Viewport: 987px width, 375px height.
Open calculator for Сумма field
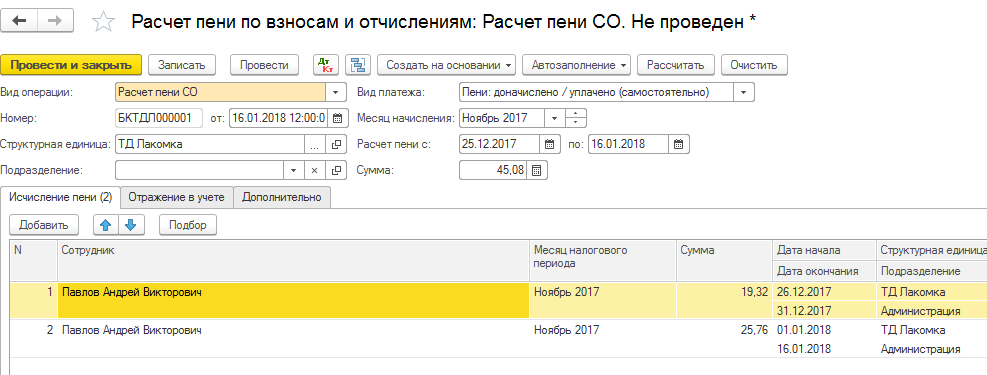pyautogui.click(x=537, y=171)
